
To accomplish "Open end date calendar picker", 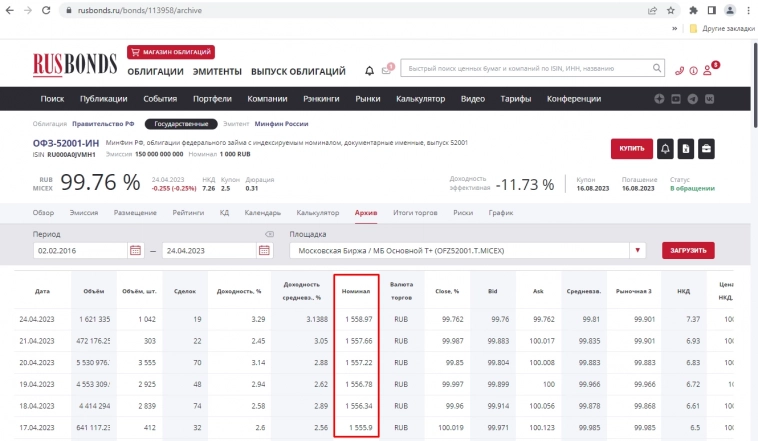I will 264,250.
